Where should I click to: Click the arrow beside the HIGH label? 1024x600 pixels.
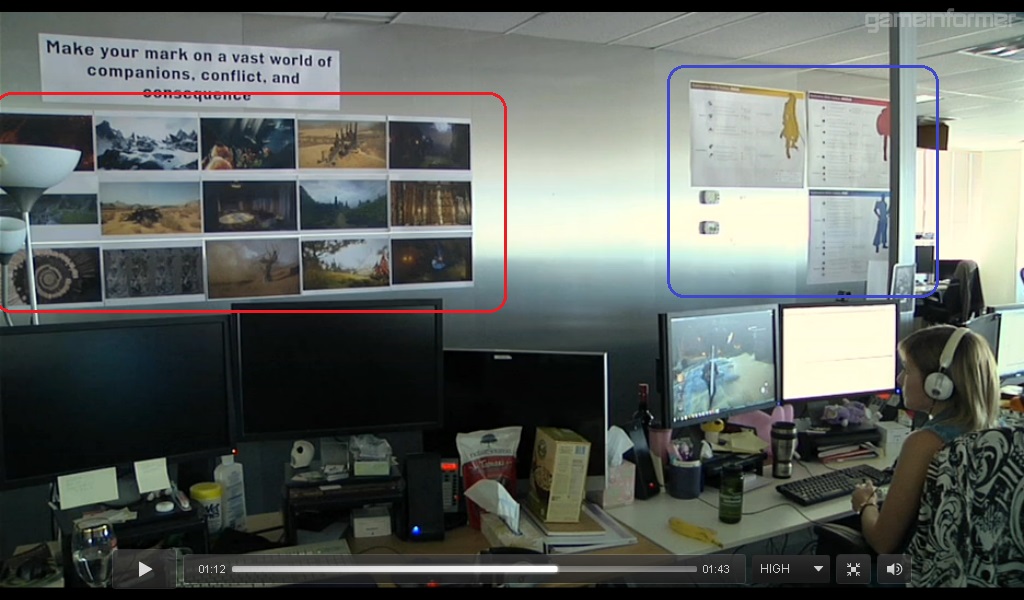point(819,569)
